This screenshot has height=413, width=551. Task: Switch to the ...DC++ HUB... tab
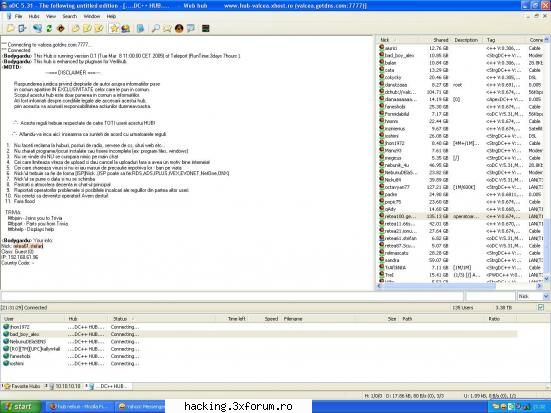pyautogui.click(x=110, y=386)
